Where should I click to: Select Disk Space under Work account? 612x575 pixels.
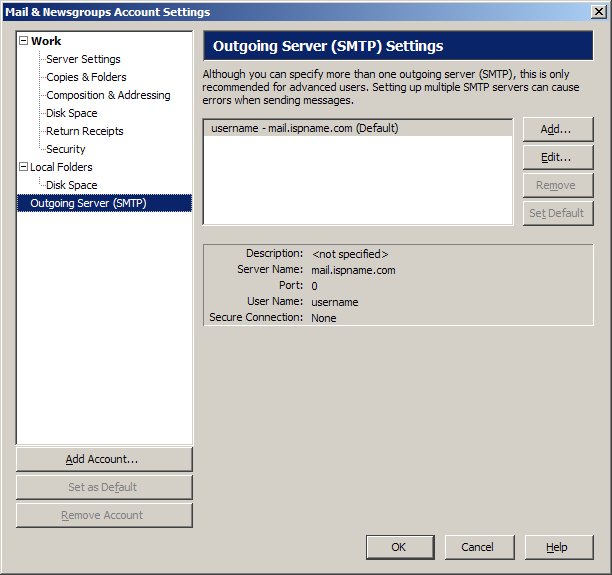72,113
